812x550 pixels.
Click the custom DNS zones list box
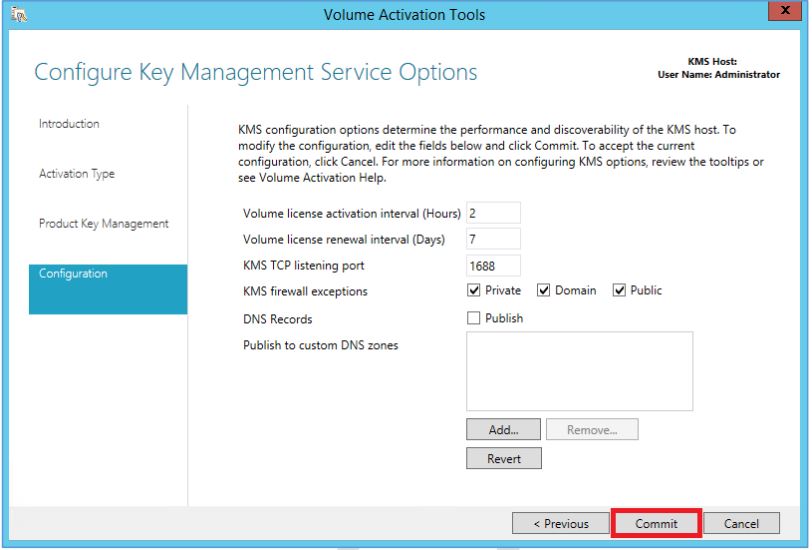point(579,371)
